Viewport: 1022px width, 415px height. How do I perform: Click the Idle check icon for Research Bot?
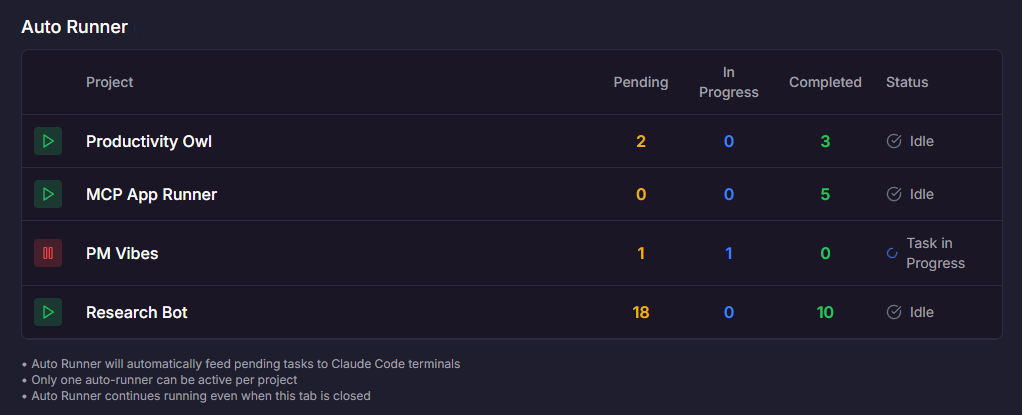click(894, 312)
